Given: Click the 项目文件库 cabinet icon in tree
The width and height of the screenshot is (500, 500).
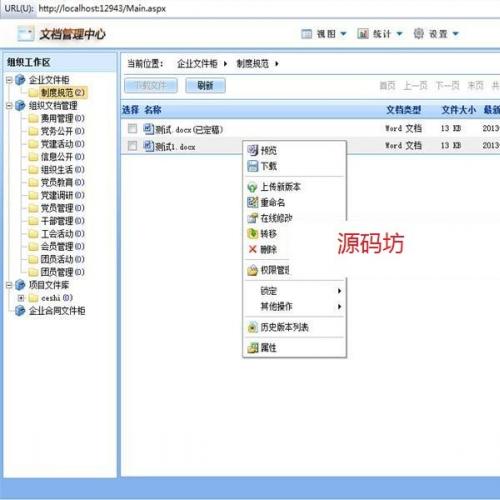Looking at the screenshot, I should [x=20, y=285].
